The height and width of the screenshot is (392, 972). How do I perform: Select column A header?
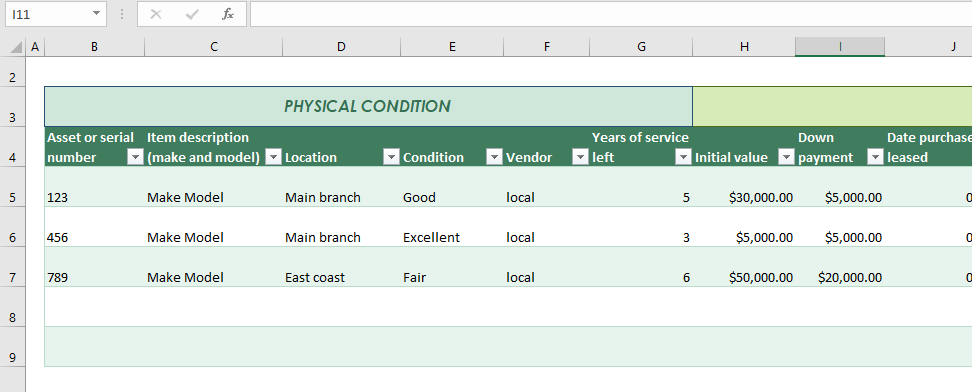(35, 47)
